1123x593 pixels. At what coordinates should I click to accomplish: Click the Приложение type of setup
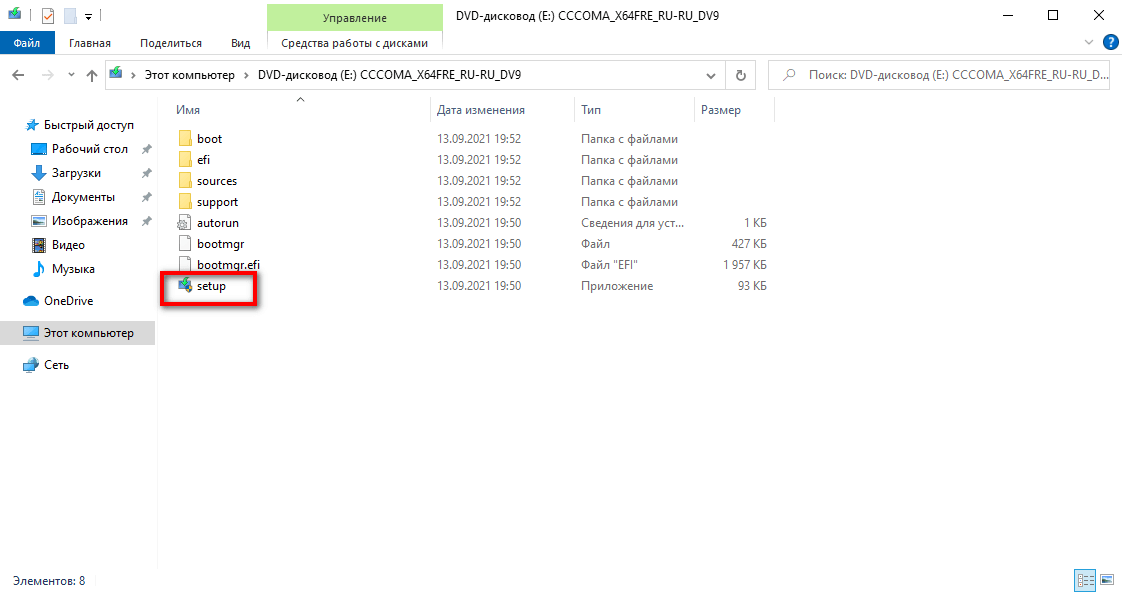[x=617, y=286]
